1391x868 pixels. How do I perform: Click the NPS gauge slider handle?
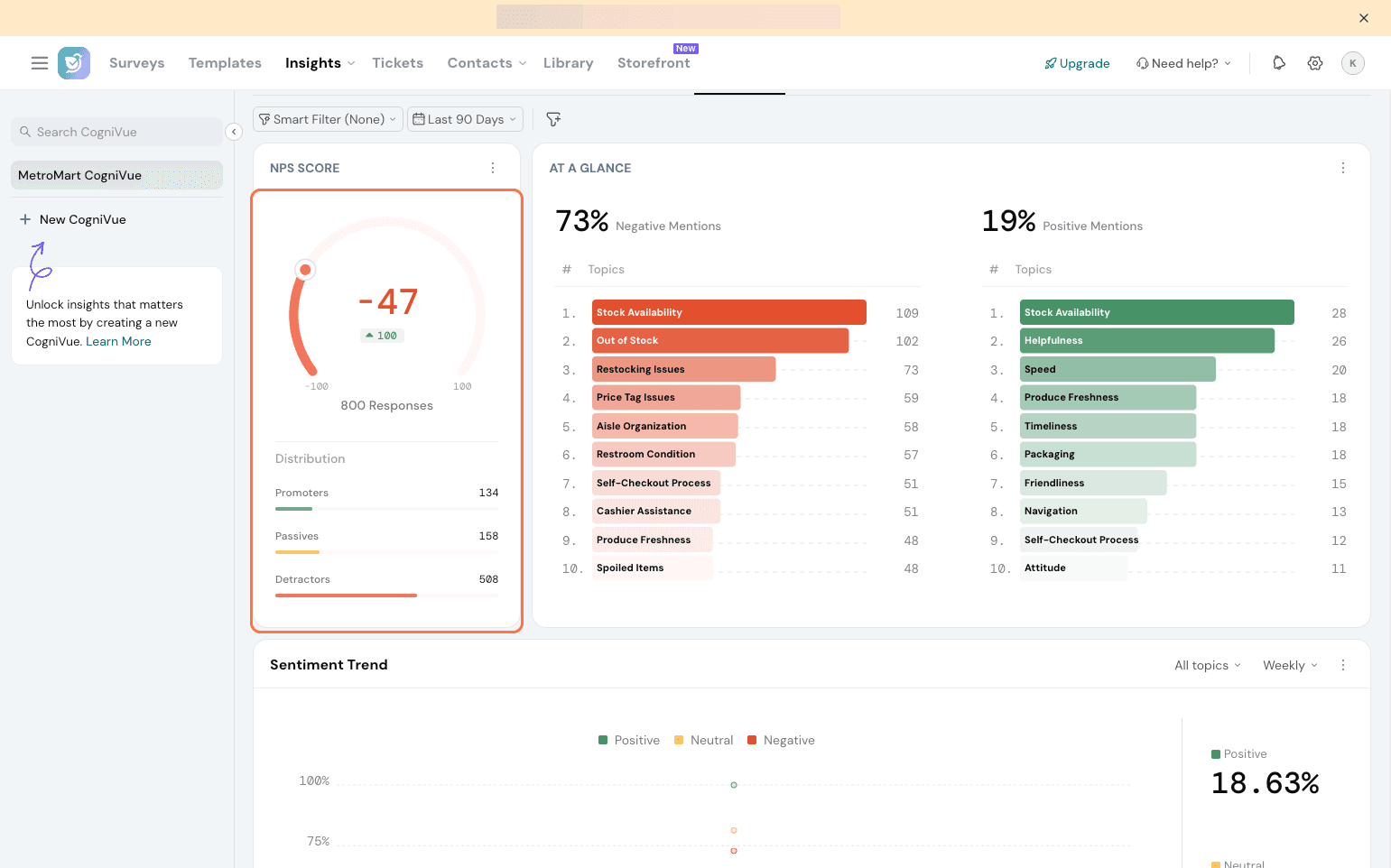(306, 270)
